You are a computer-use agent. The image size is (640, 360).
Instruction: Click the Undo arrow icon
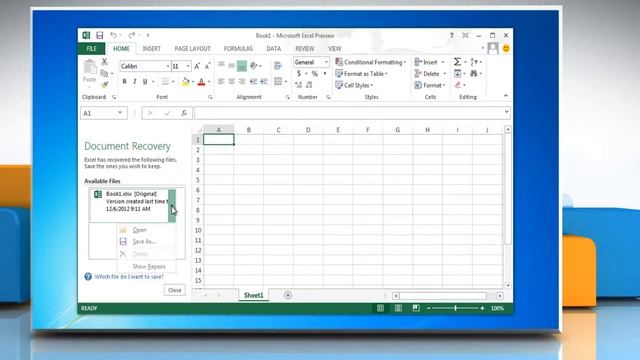click(113, 35)
